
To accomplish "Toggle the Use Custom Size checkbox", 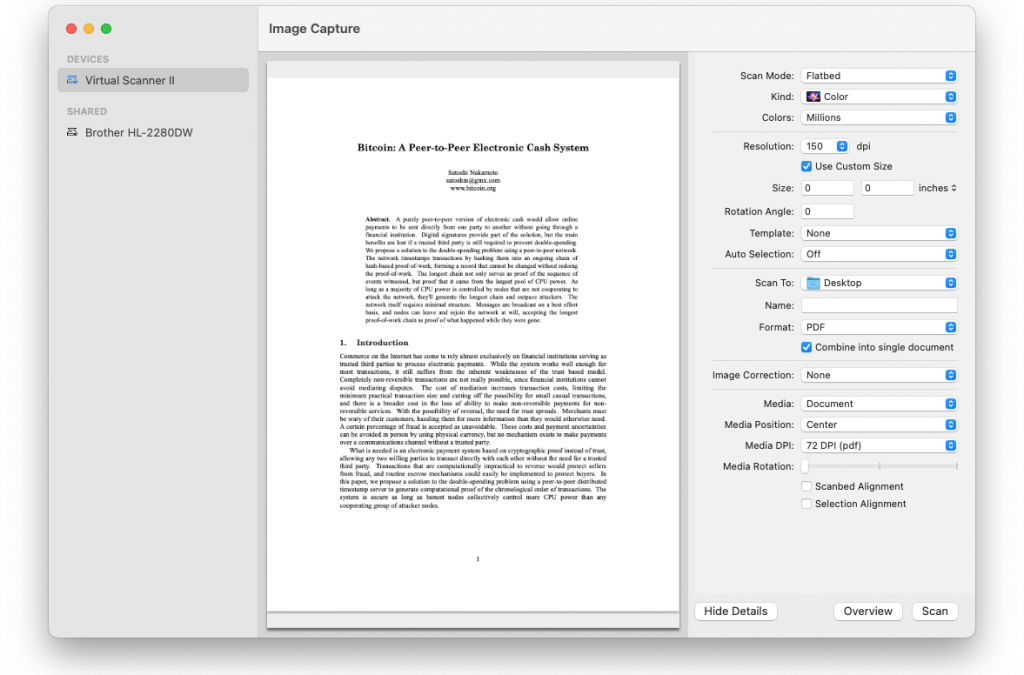I will (807, 166).
